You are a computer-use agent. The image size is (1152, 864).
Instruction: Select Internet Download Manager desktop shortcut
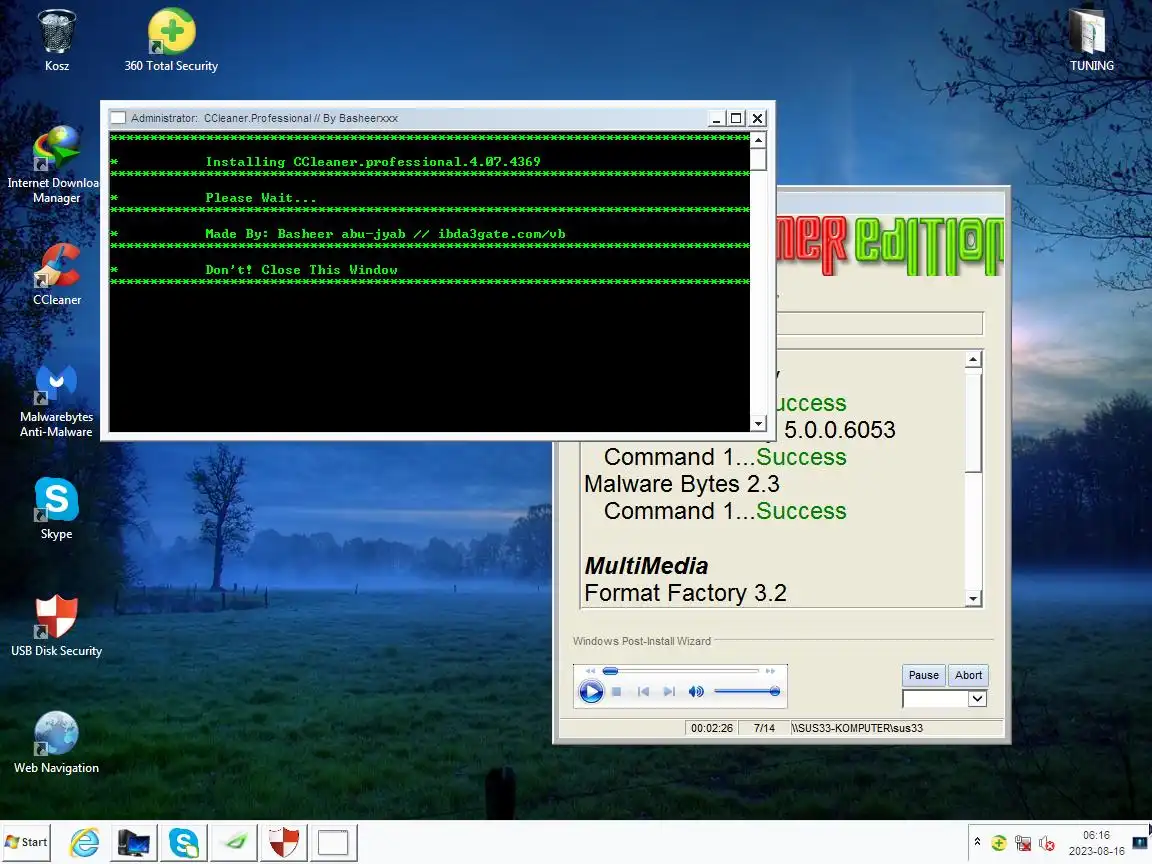coord(55,165)
